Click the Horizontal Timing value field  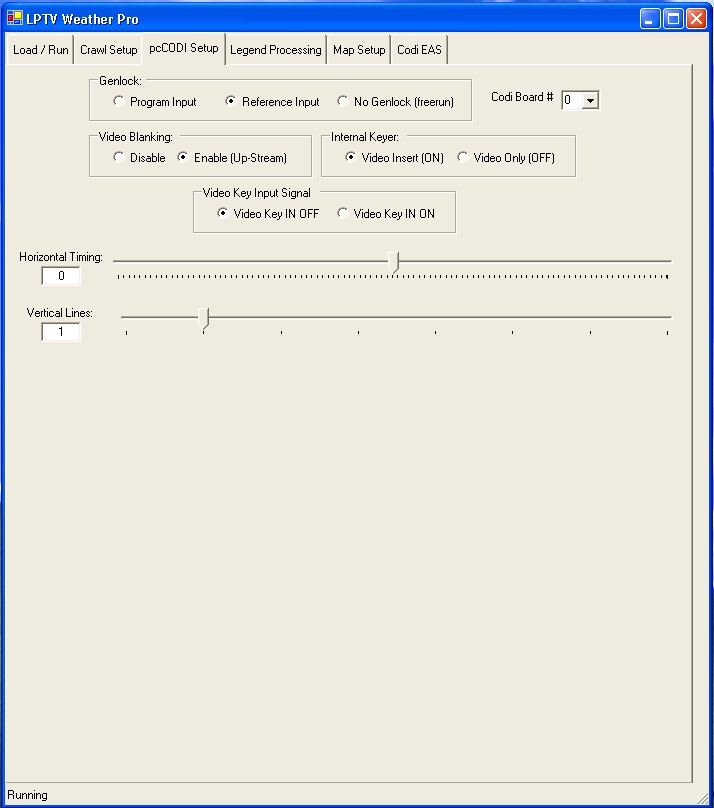pos(61,276)
